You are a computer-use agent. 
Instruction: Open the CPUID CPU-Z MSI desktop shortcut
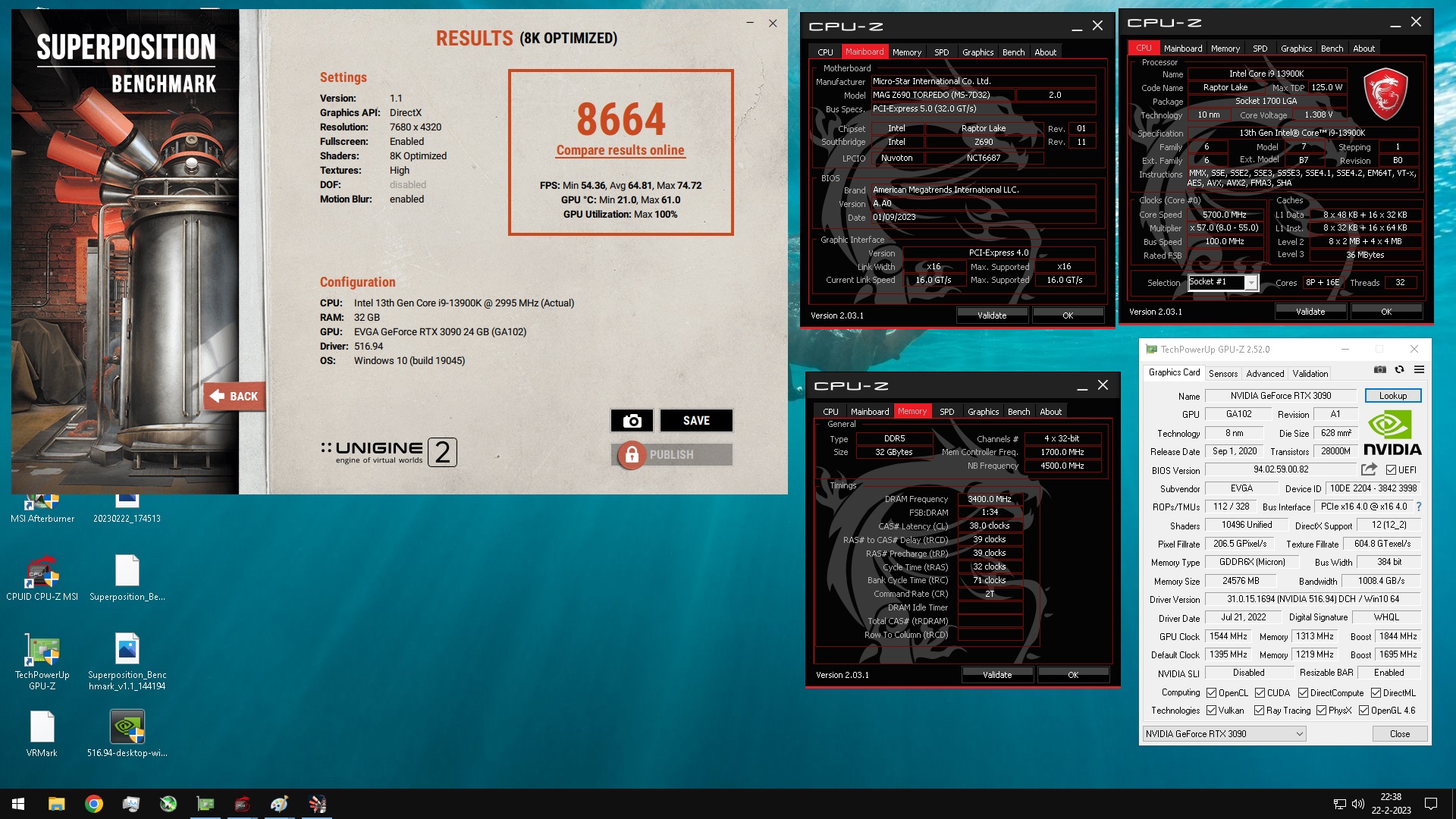pos(42,579)
